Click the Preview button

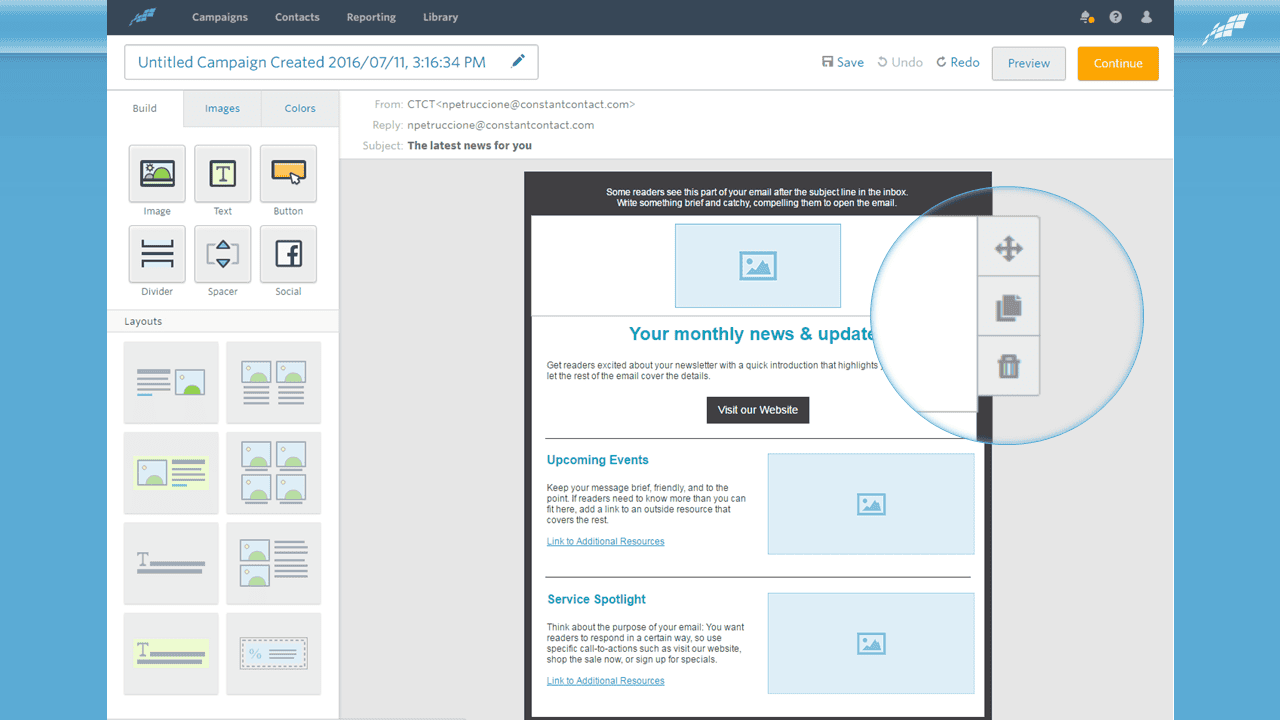point(1029,63)
